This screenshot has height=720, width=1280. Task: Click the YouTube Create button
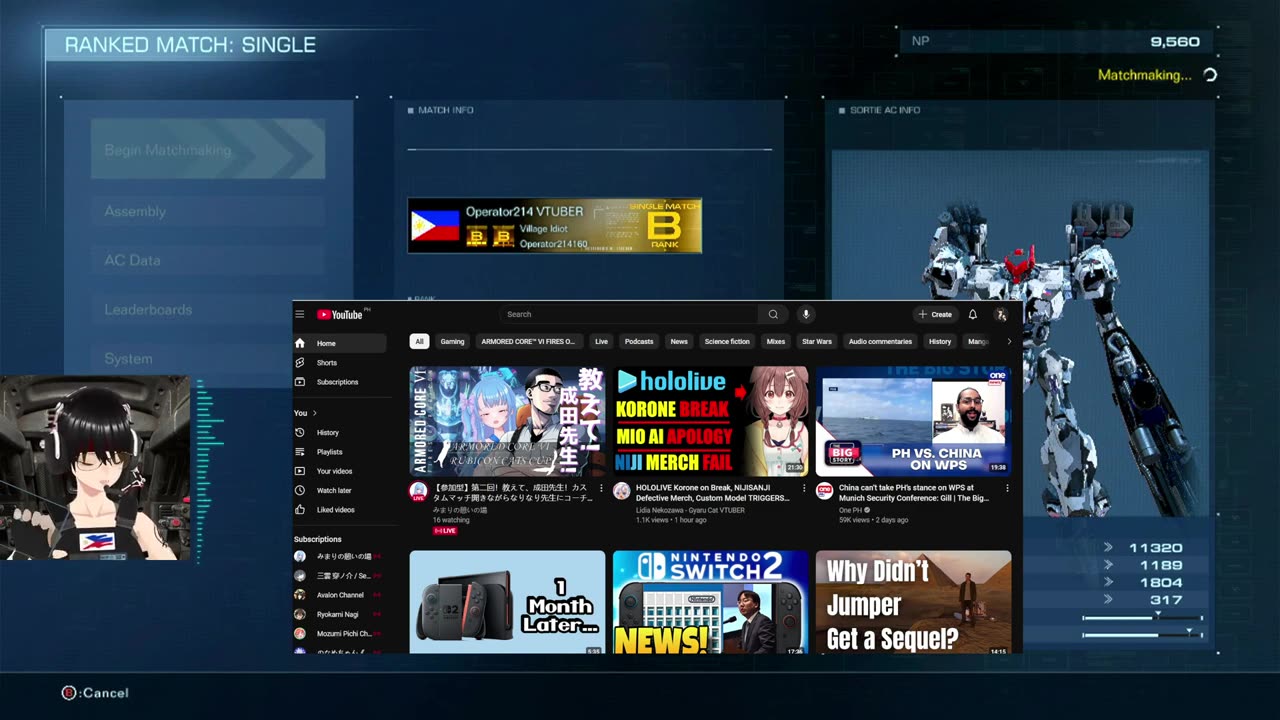[x=936, y=314]
